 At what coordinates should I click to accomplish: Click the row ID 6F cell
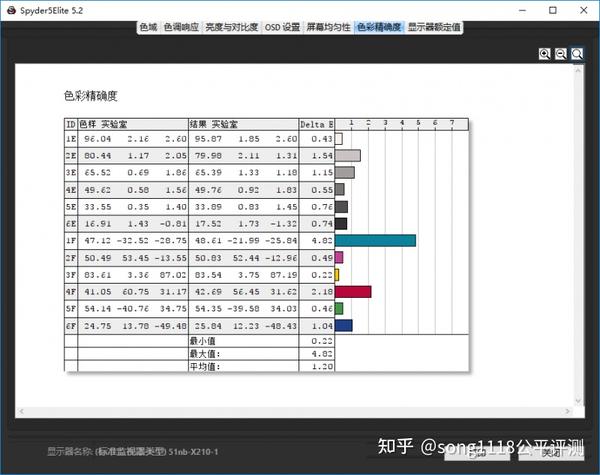pyautogui.click(x=71, y=326)
